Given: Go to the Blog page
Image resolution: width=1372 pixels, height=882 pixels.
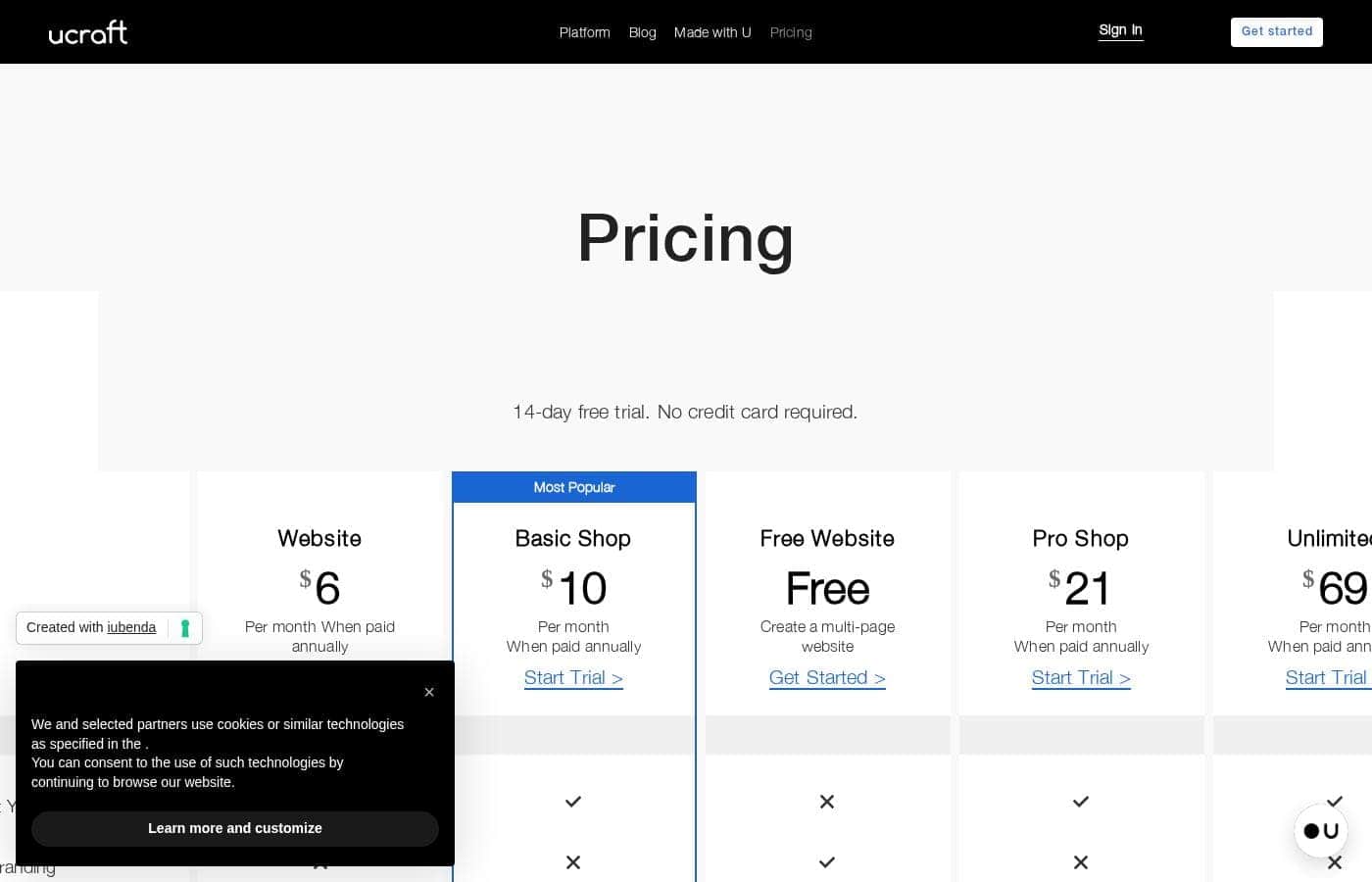Looking at the screenshot, I should click(x=642, y=32).
